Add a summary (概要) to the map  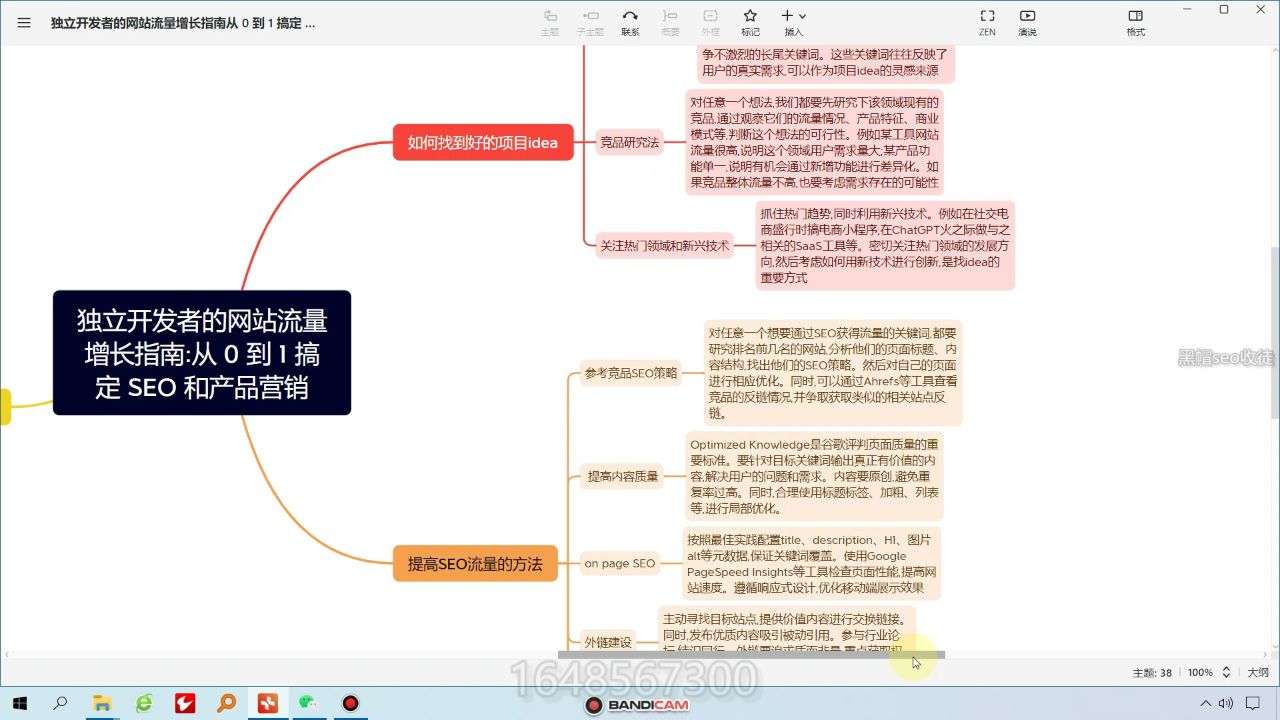[670, 20]
